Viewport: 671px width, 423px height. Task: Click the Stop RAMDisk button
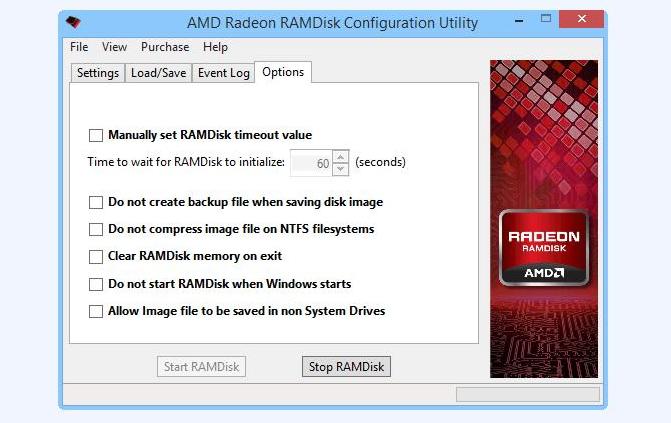point(346,366)
